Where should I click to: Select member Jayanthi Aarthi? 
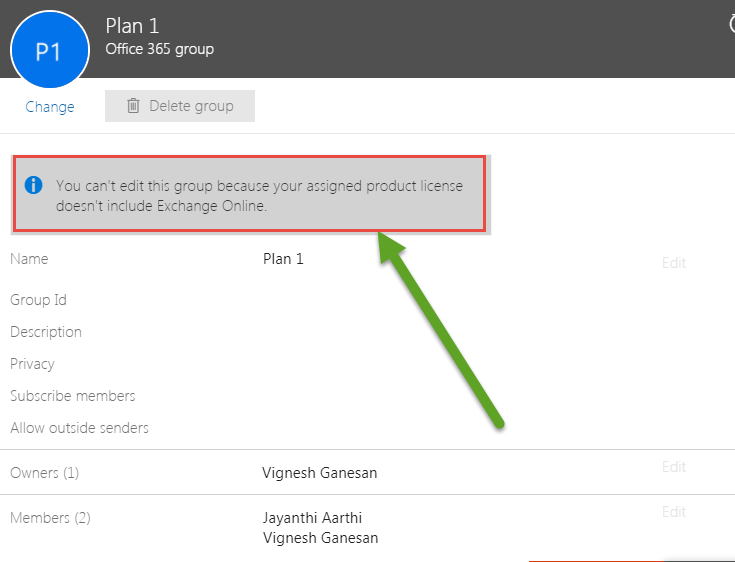click(312, 518)
